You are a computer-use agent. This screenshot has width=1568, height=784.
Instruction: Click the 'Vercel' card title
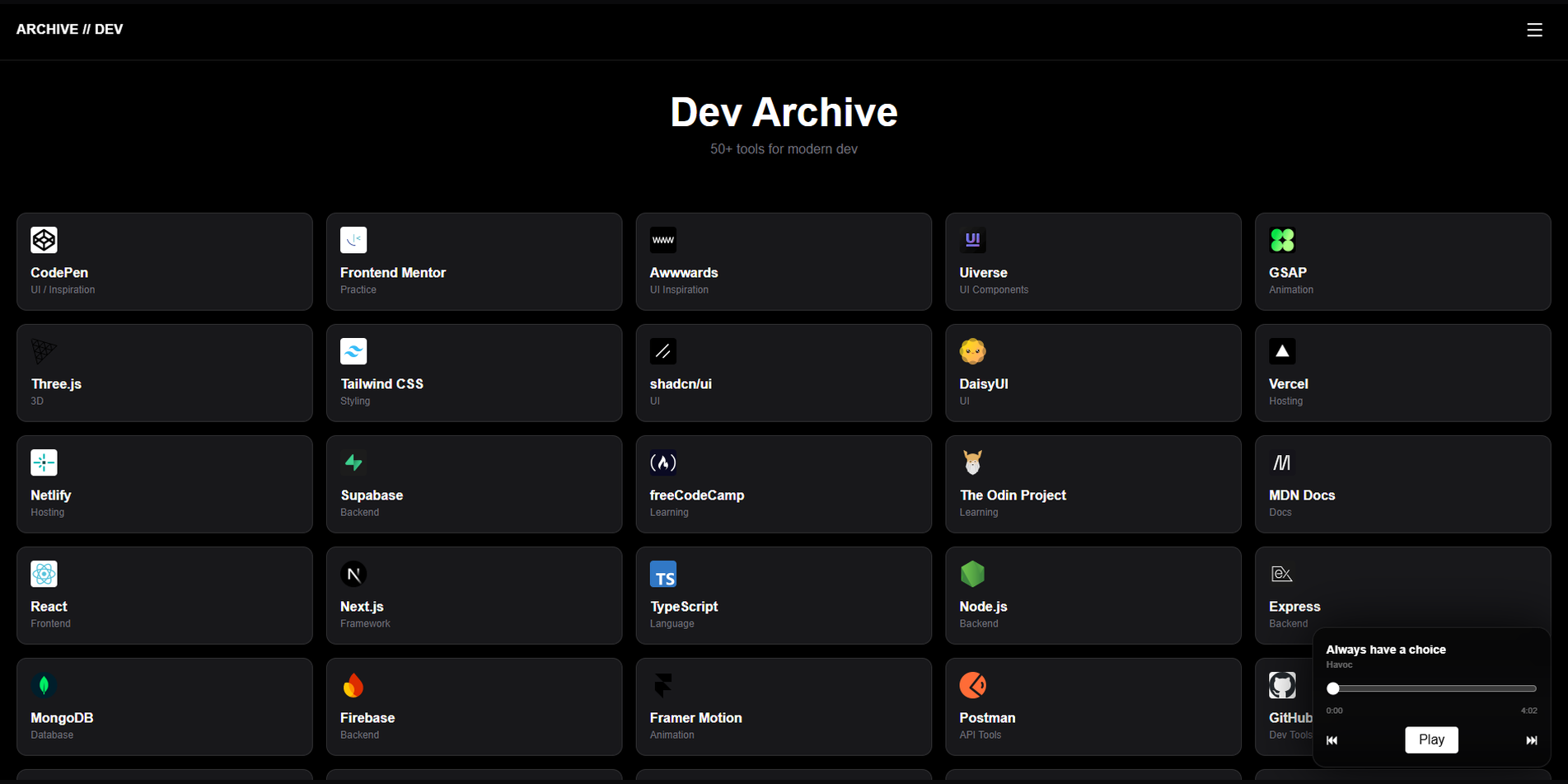(x=1289, y=384)
